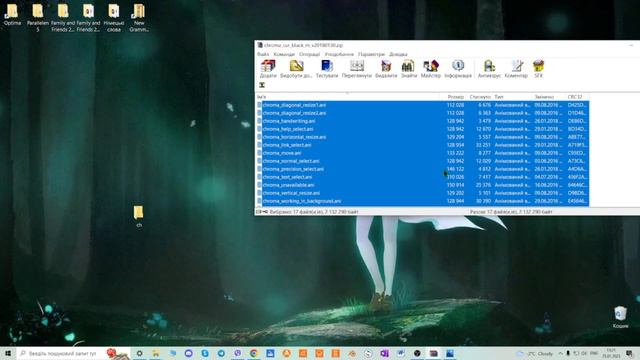Run the Антивірус (virus scan) tool

489,69
